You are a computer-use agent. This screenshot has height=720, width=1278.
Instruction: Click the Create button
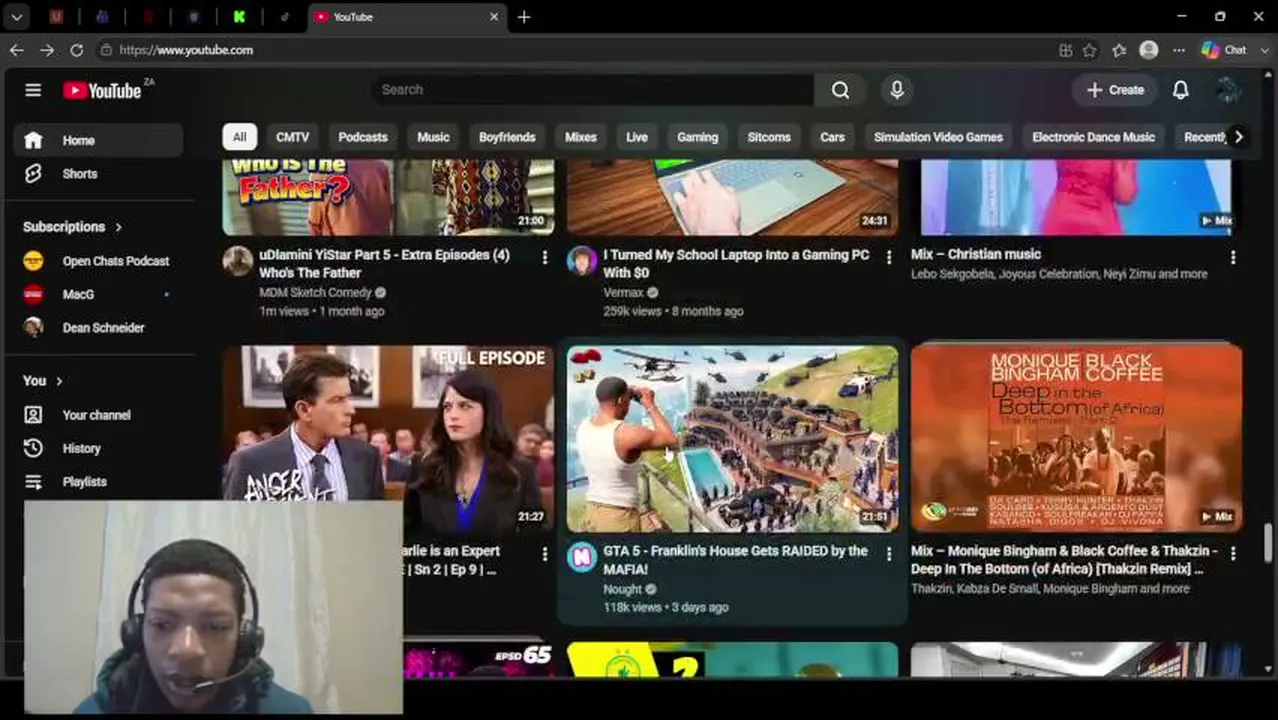tap(1115, 90)
